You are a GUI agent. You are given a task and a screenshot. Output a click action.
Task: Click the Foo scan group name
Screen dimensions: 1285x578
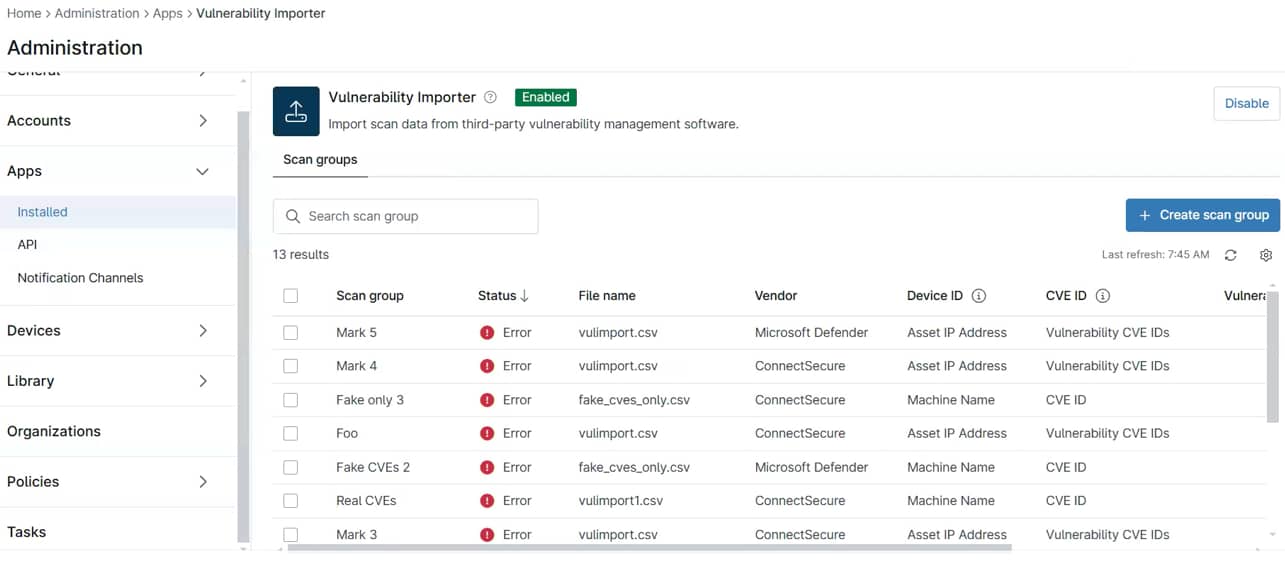(347, 433)
